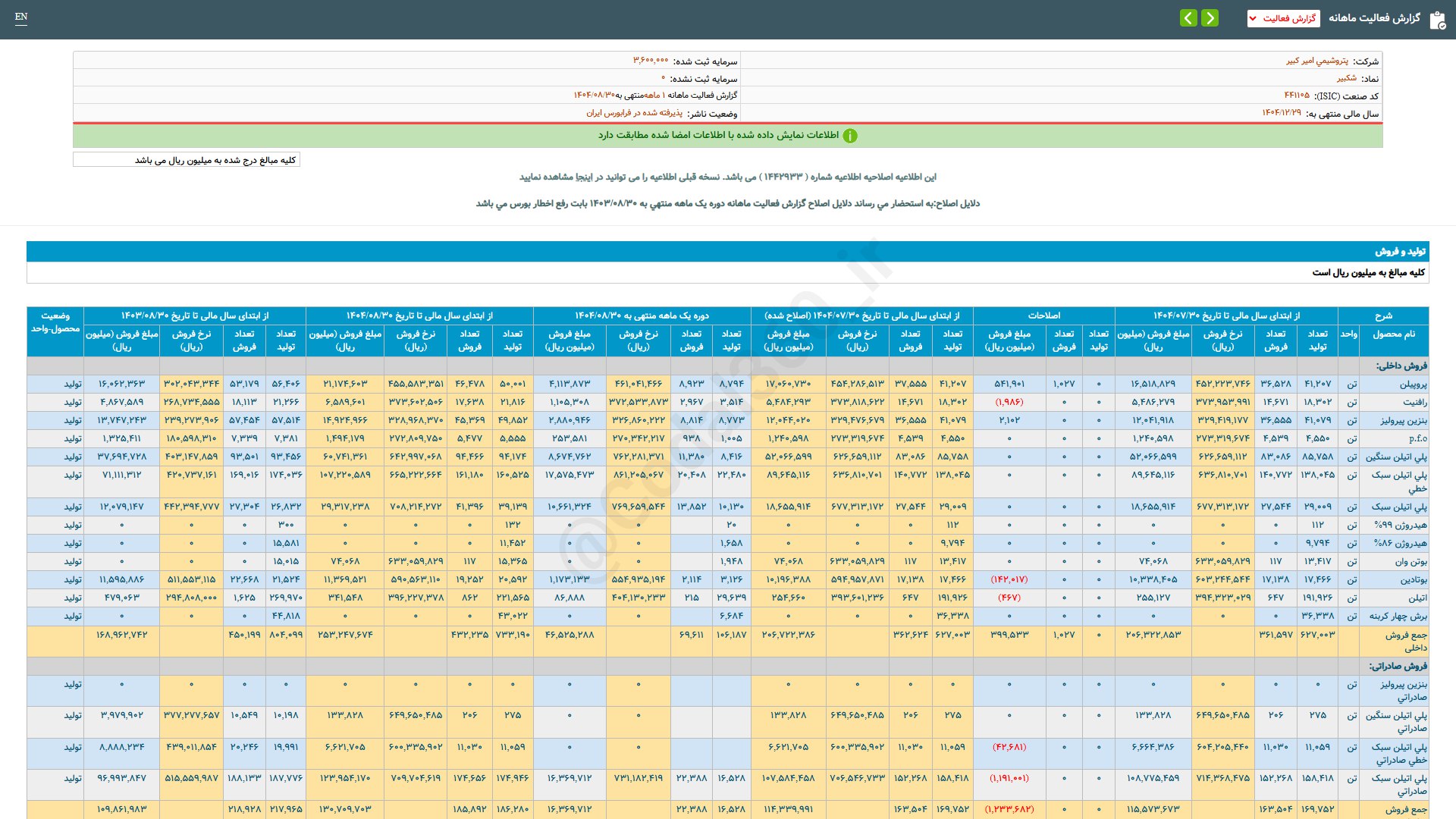
Task: Click the symbol شکبیر link
Action: [x=1346, y=78]
